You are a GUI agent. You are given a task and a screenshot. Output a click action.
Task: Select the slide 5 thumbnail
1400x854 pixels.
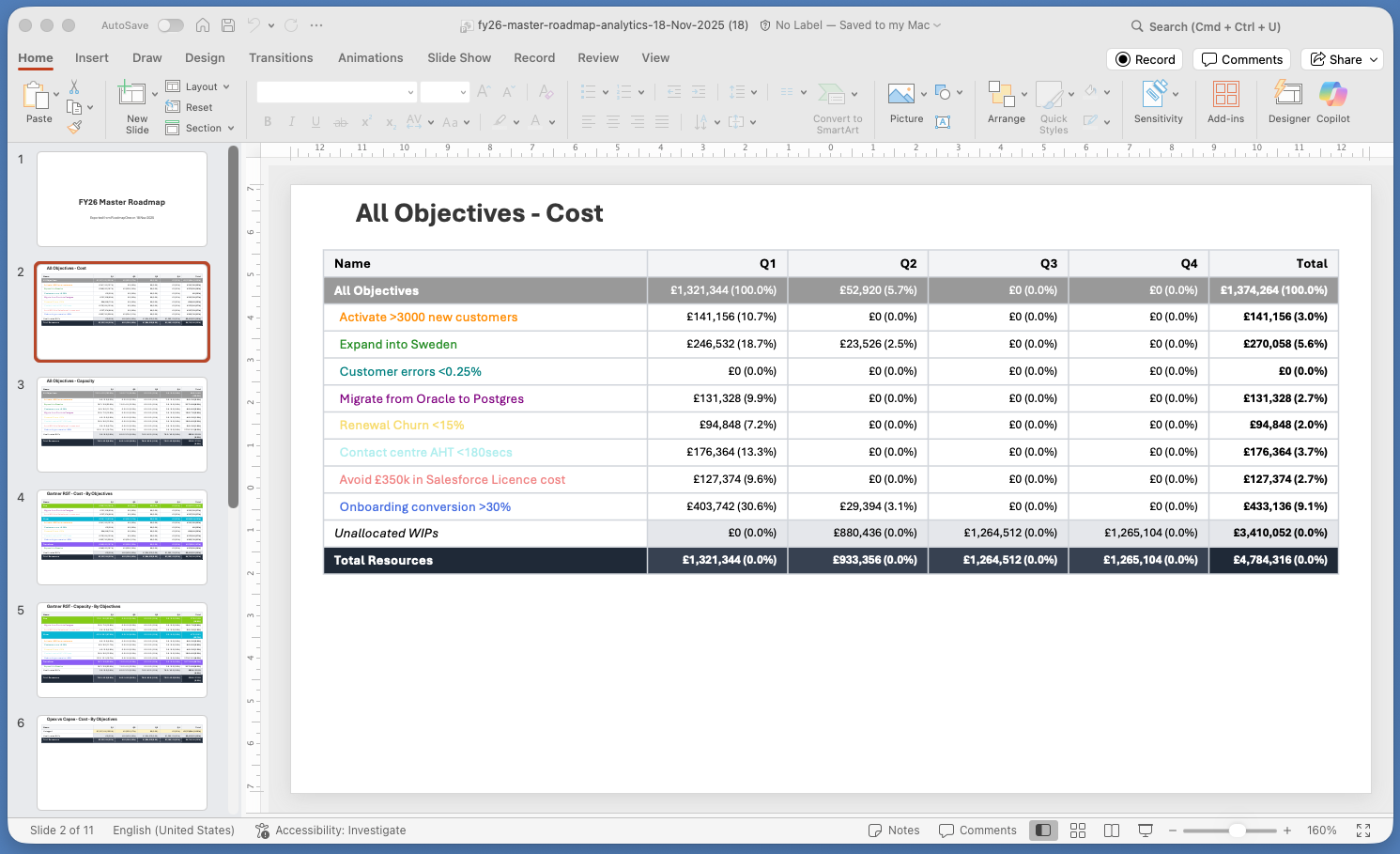pyautogui.click(x=121, y=649)
